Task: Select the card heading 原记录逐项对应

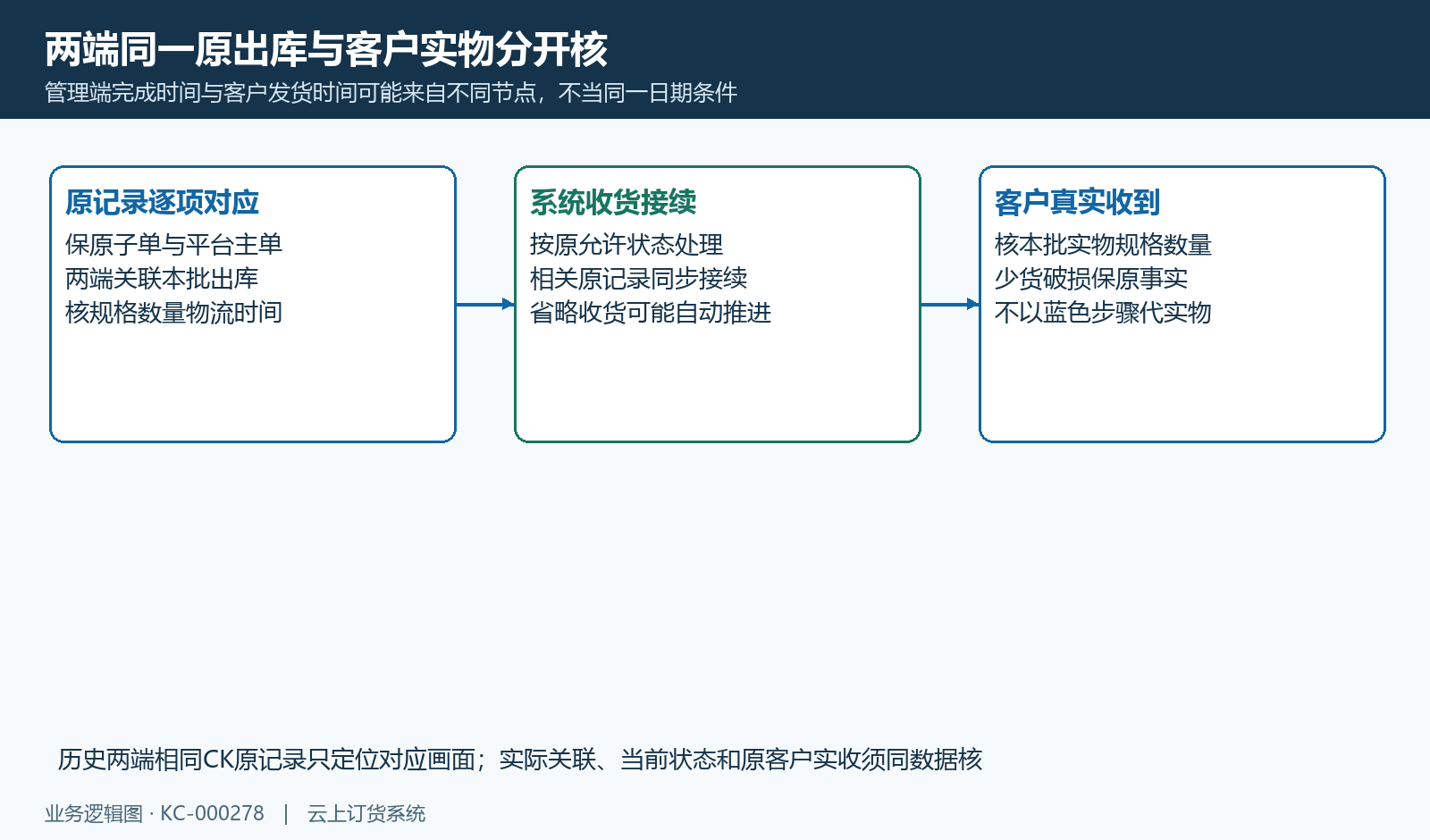Action: coord(162,202)
